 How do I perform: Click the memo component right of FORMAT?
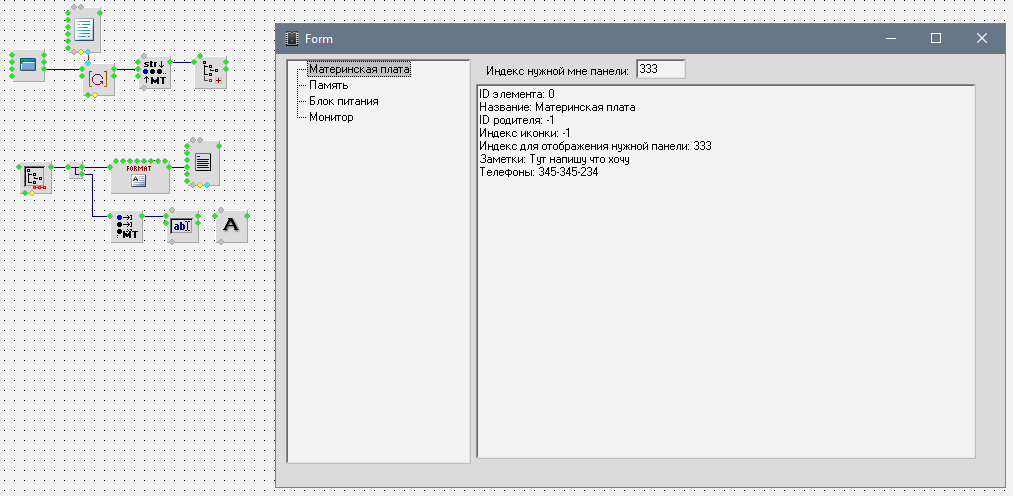click(x=202, y=162)
